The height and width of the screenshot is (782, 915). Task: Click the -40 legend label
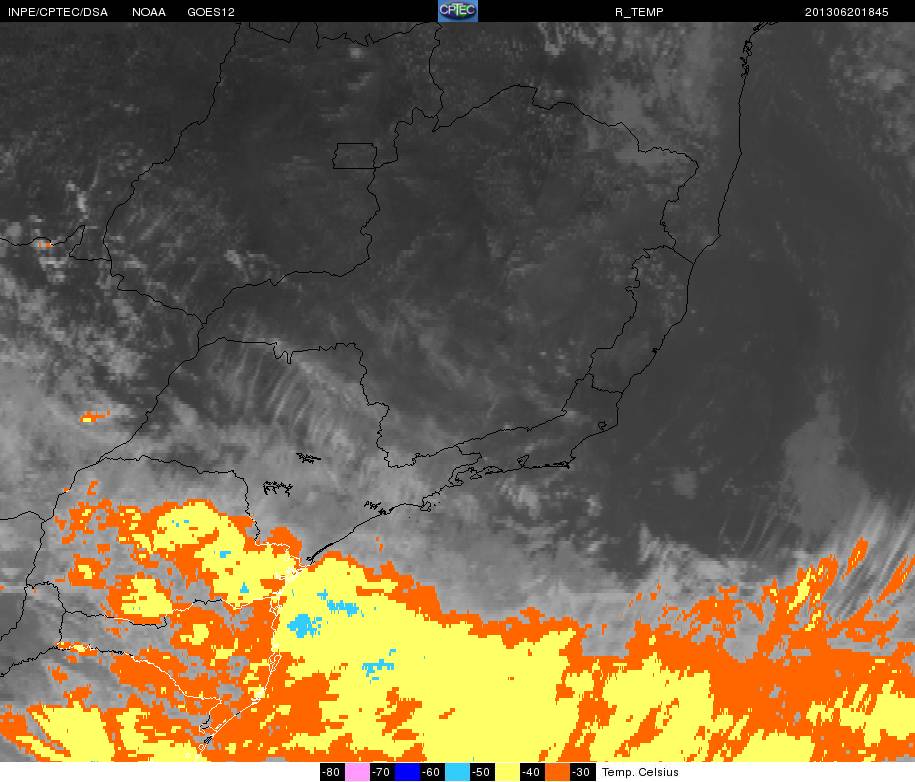tap(532, 772)
